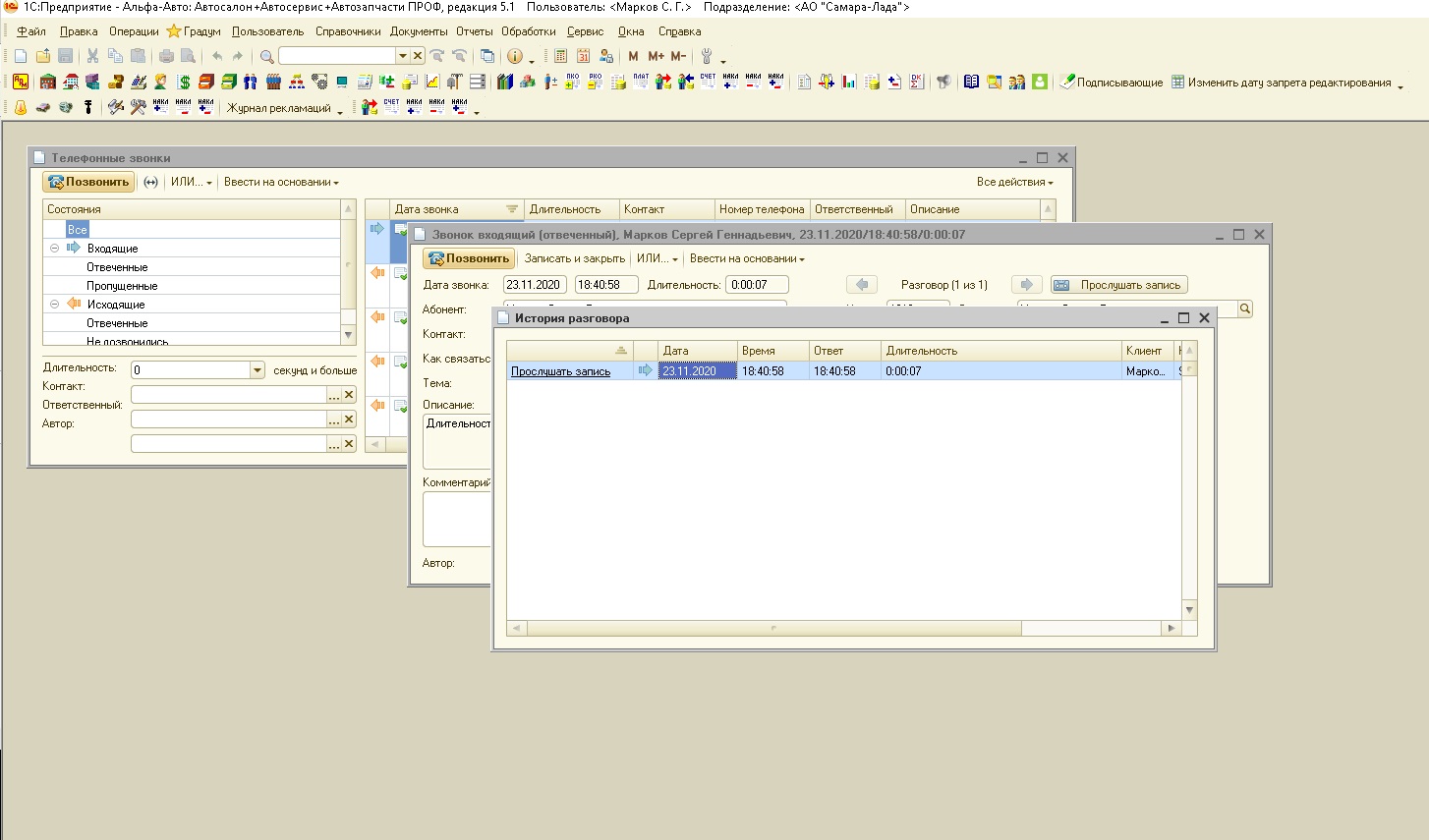Viewport: 1429px width, 840px height.
Task: Open the Calendar icon
Action: coord(583,56)
